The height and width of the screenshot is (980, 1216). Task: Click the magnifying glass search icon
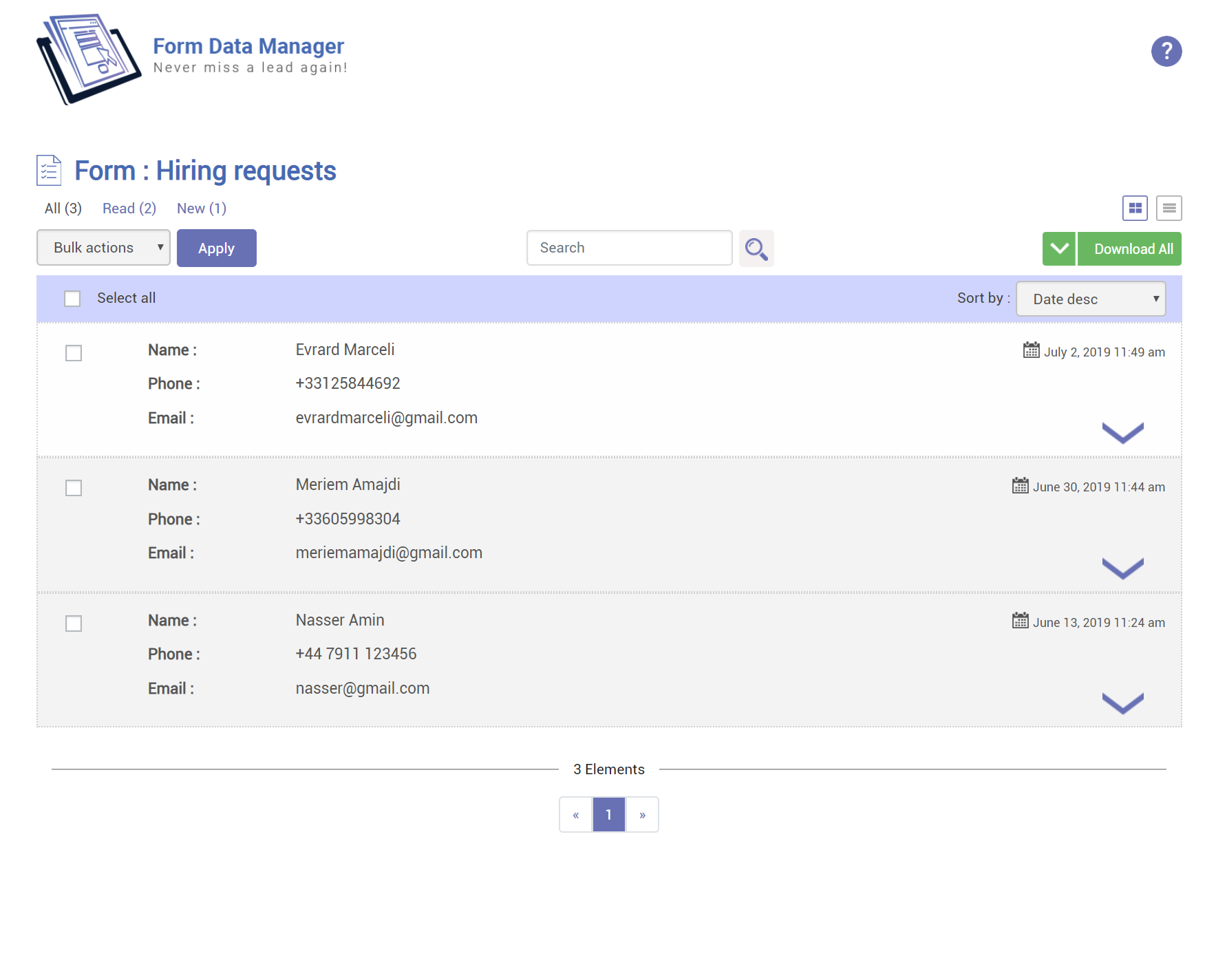click(756, 248)
